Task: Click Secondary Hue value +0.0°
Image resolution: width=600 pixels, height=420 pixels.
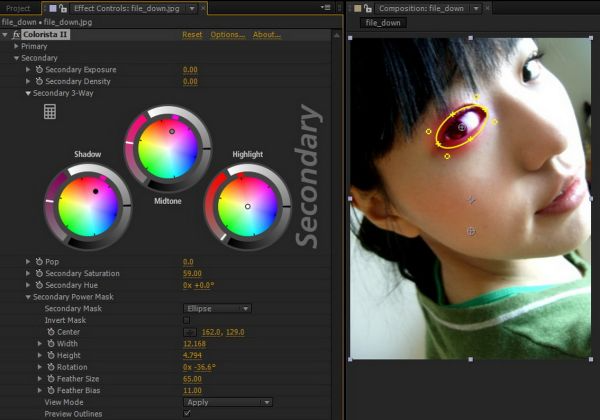Action: tap(204, 285)
